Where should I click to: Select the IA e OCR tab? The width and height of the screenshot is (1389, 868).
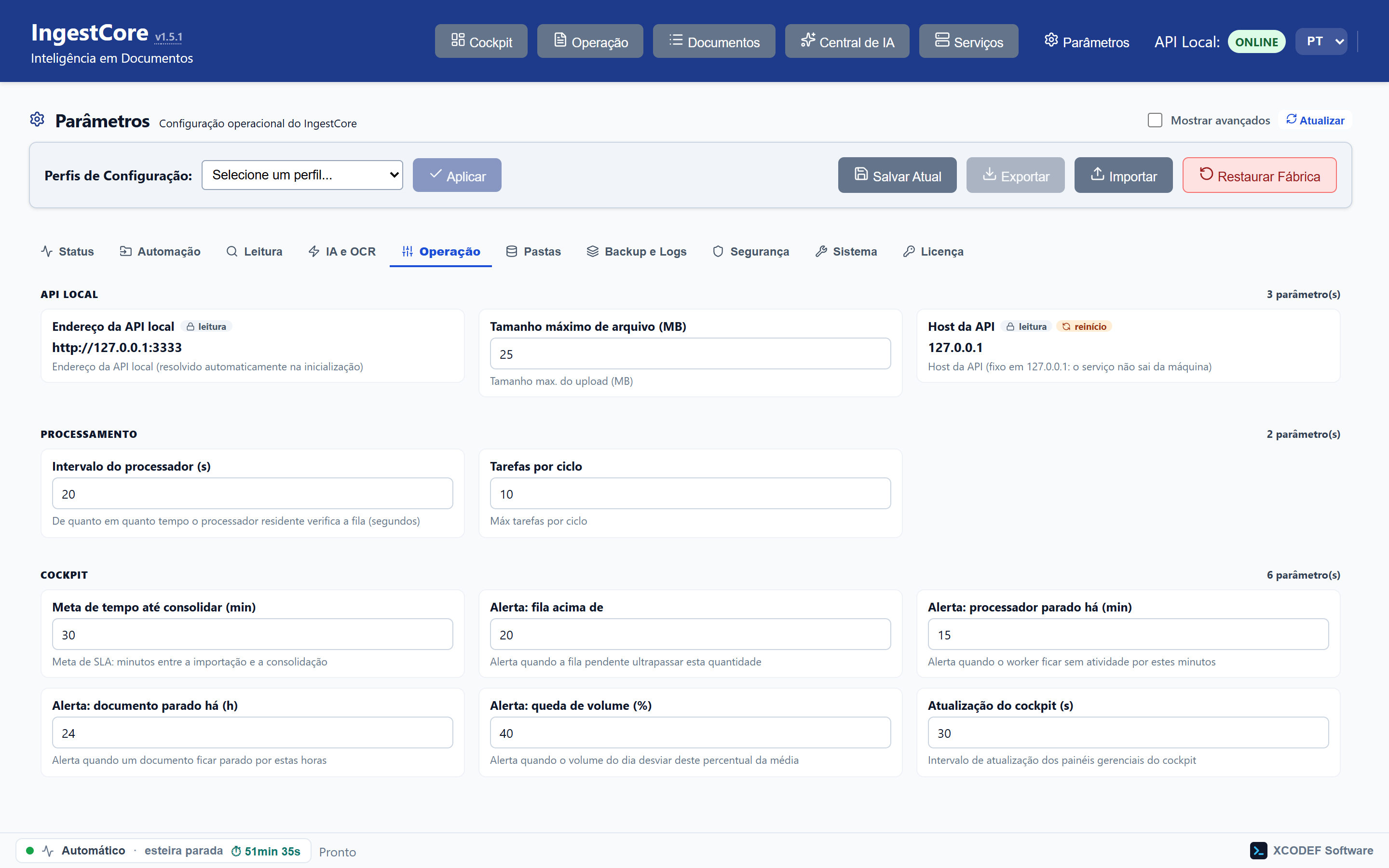(342, 251)
